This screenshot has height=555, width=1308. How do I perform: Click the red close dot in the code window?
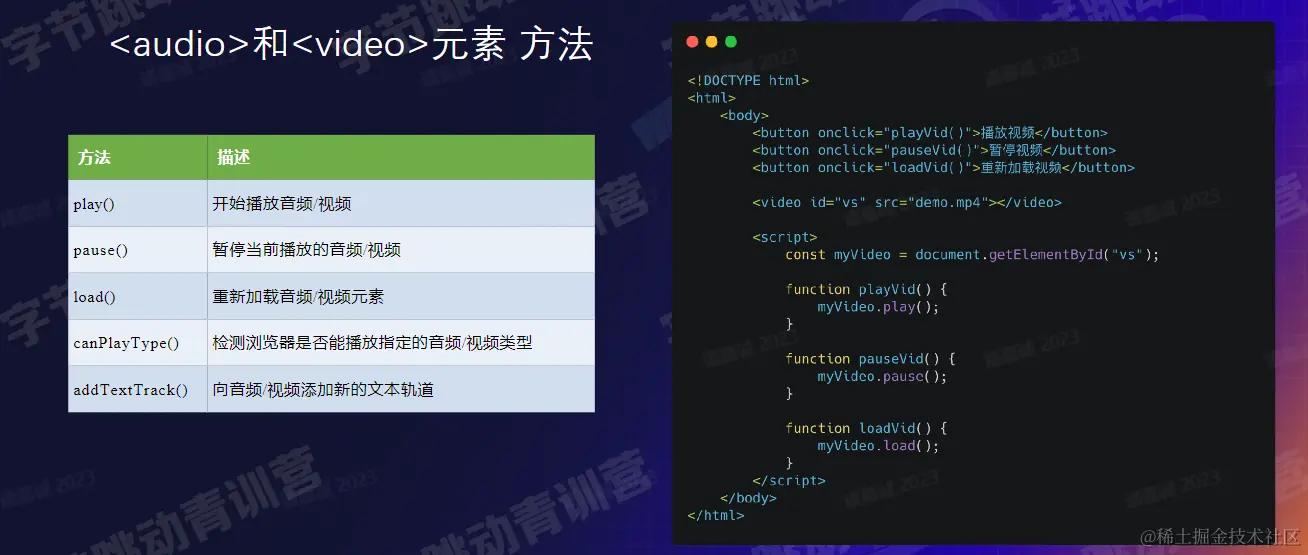[693, 42]
